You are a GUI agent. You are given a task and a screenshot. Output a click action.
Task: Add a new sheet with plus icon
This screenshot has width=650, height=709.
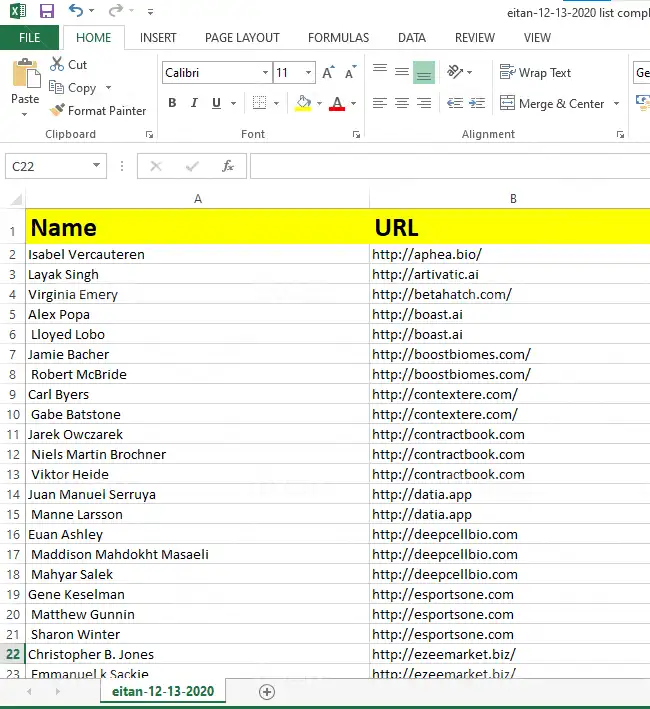point(267,691)
